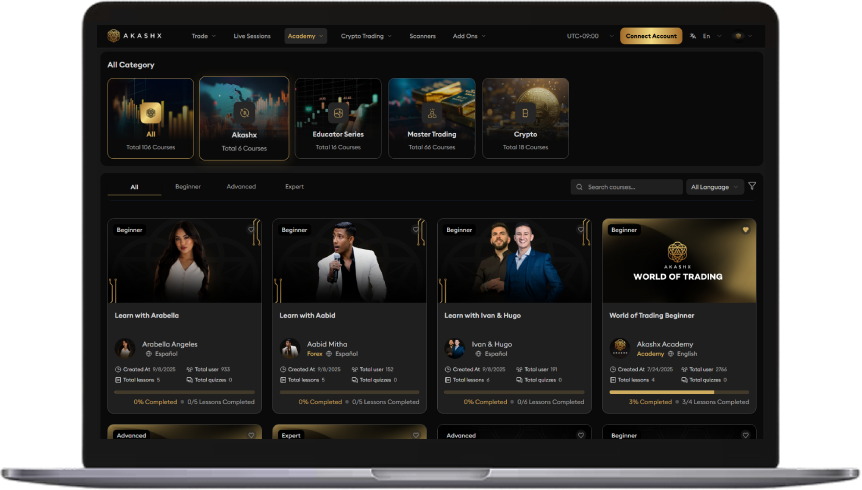Screen dimensions: 862x490
Task: Select the Educator Series category card
Action: point(338,118)
